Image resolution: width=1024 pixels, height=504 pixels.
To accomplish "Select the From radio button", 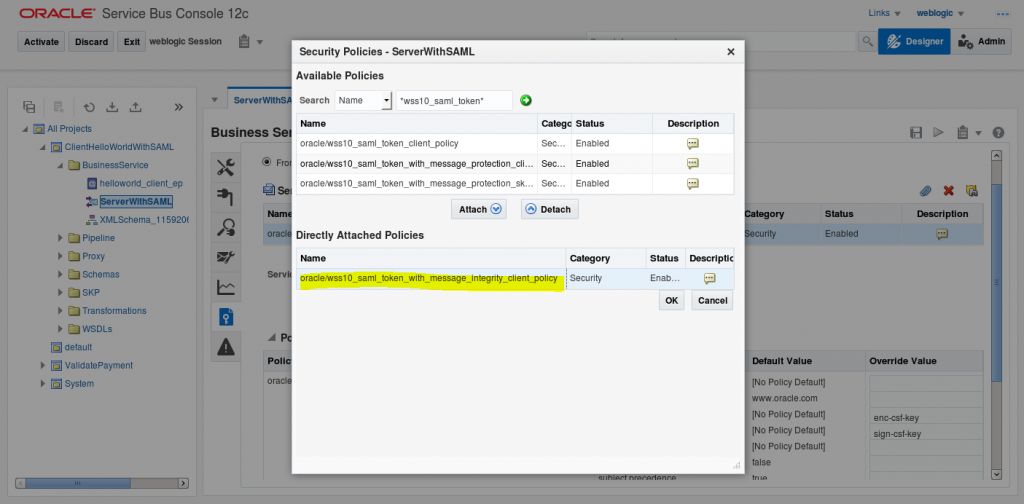I will (266, 162).
